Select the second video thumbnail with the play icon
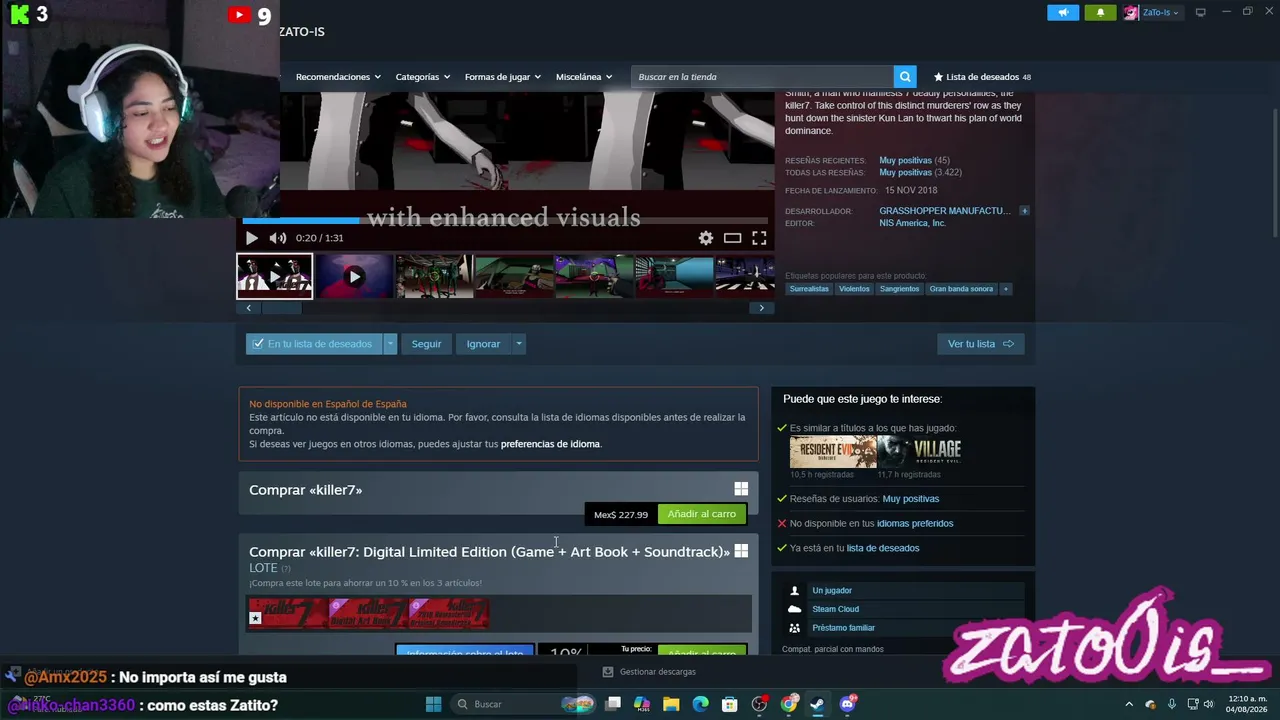 354,277
